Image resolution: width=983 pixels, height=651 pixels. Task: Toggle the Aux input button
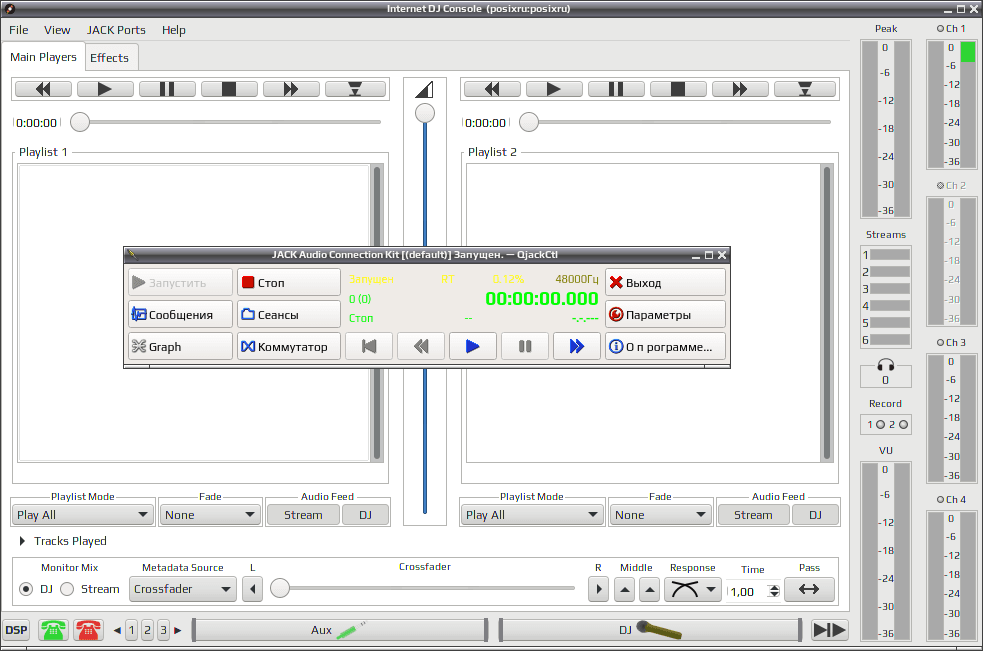(340, 630)
